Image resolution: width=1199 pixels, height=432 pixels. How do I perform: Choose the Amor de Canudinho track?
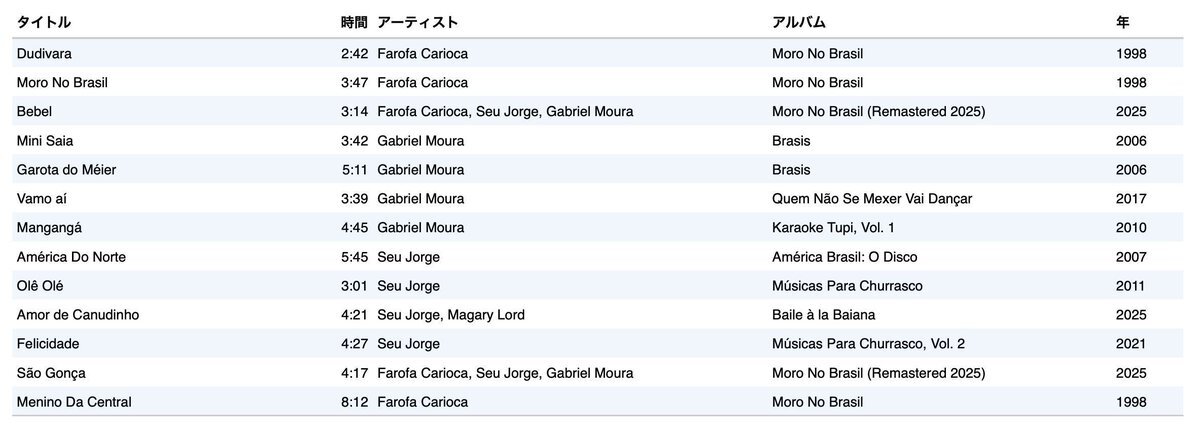598,315
